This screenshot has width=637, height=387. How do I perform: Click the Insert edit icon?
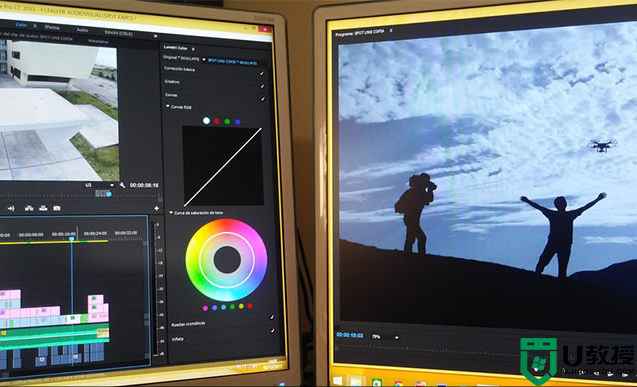pos(29,208)
